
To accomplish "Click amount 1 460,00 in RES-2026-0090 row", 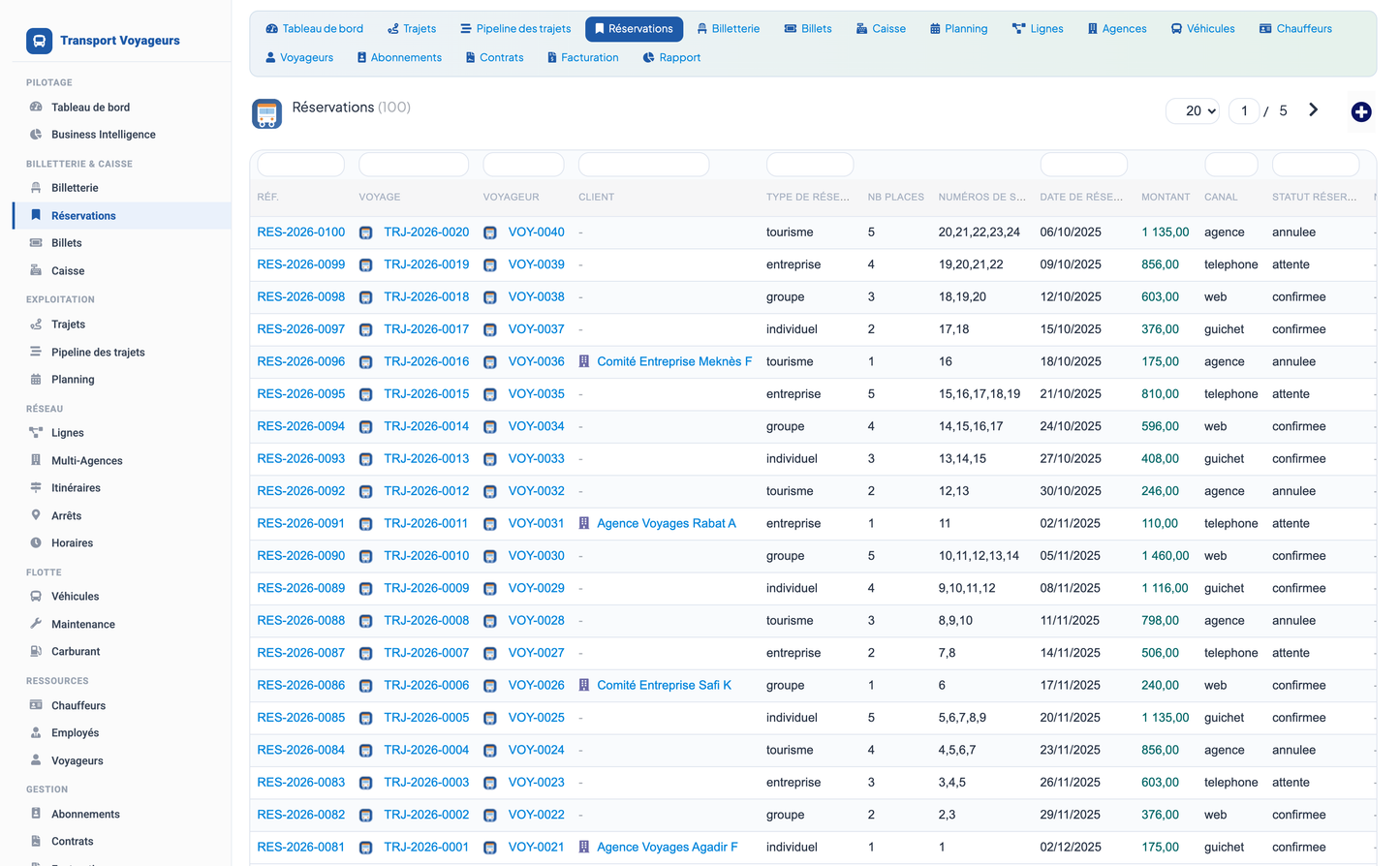I will click(1165, 556).
